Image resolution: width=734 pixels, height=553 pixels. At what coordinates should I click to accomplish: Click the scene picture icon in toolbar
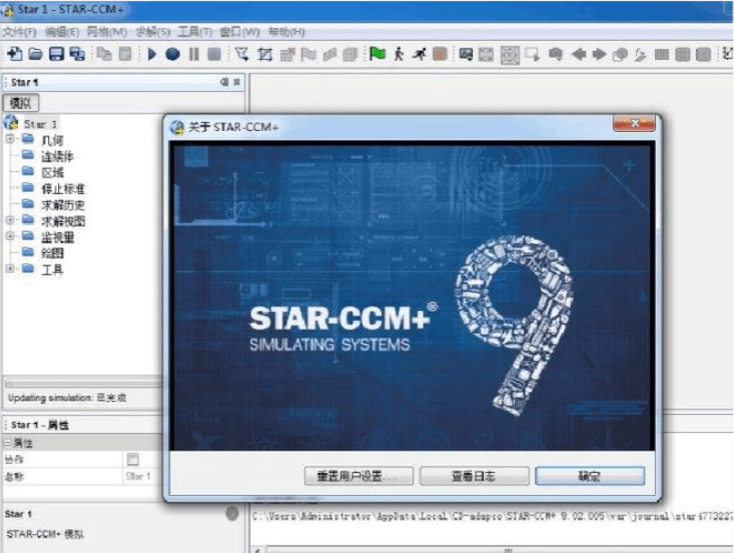[x=466, y=54]
